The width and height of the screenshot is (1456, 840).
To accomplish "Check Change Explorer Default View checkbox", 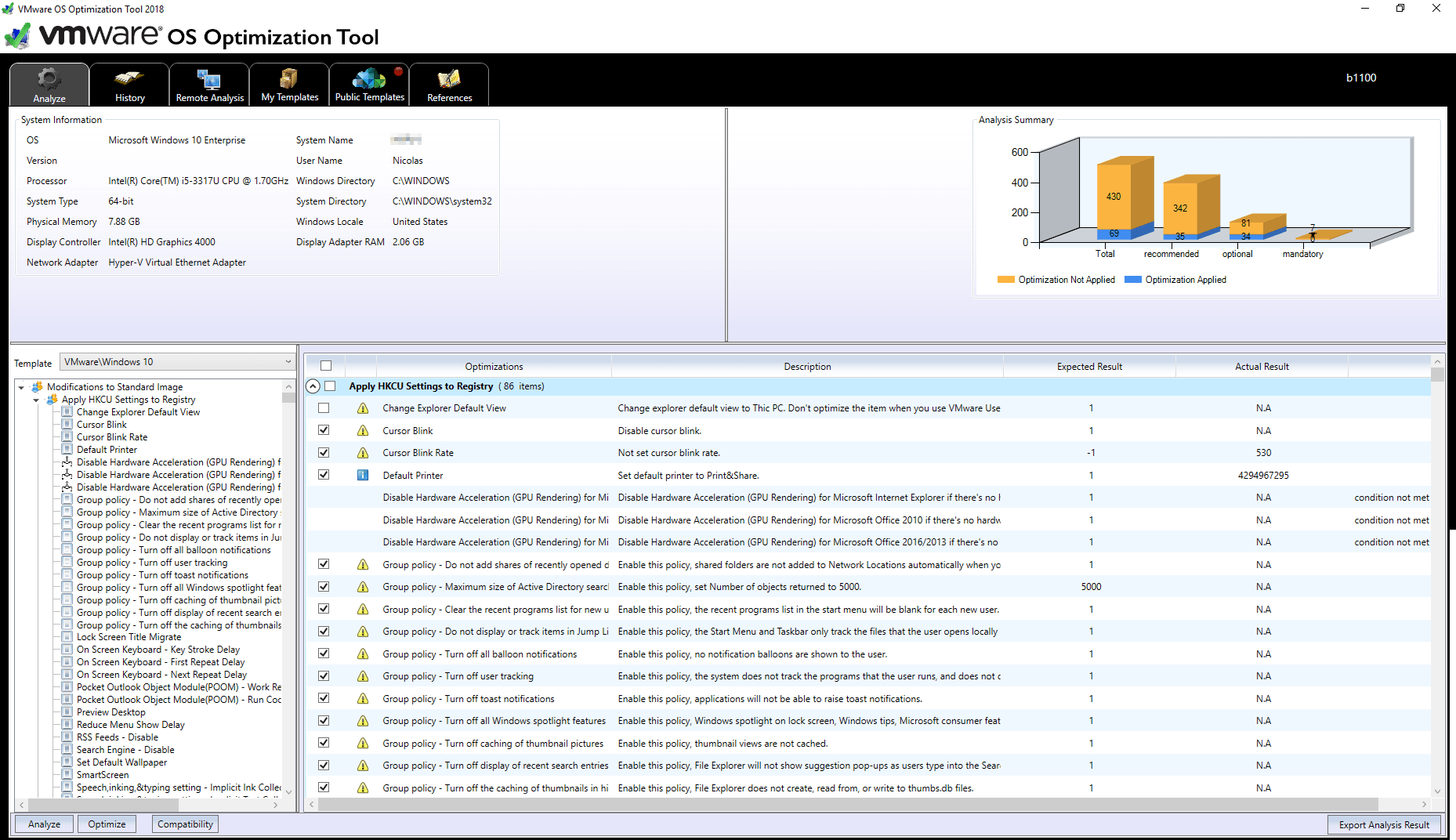I will 324,408.
